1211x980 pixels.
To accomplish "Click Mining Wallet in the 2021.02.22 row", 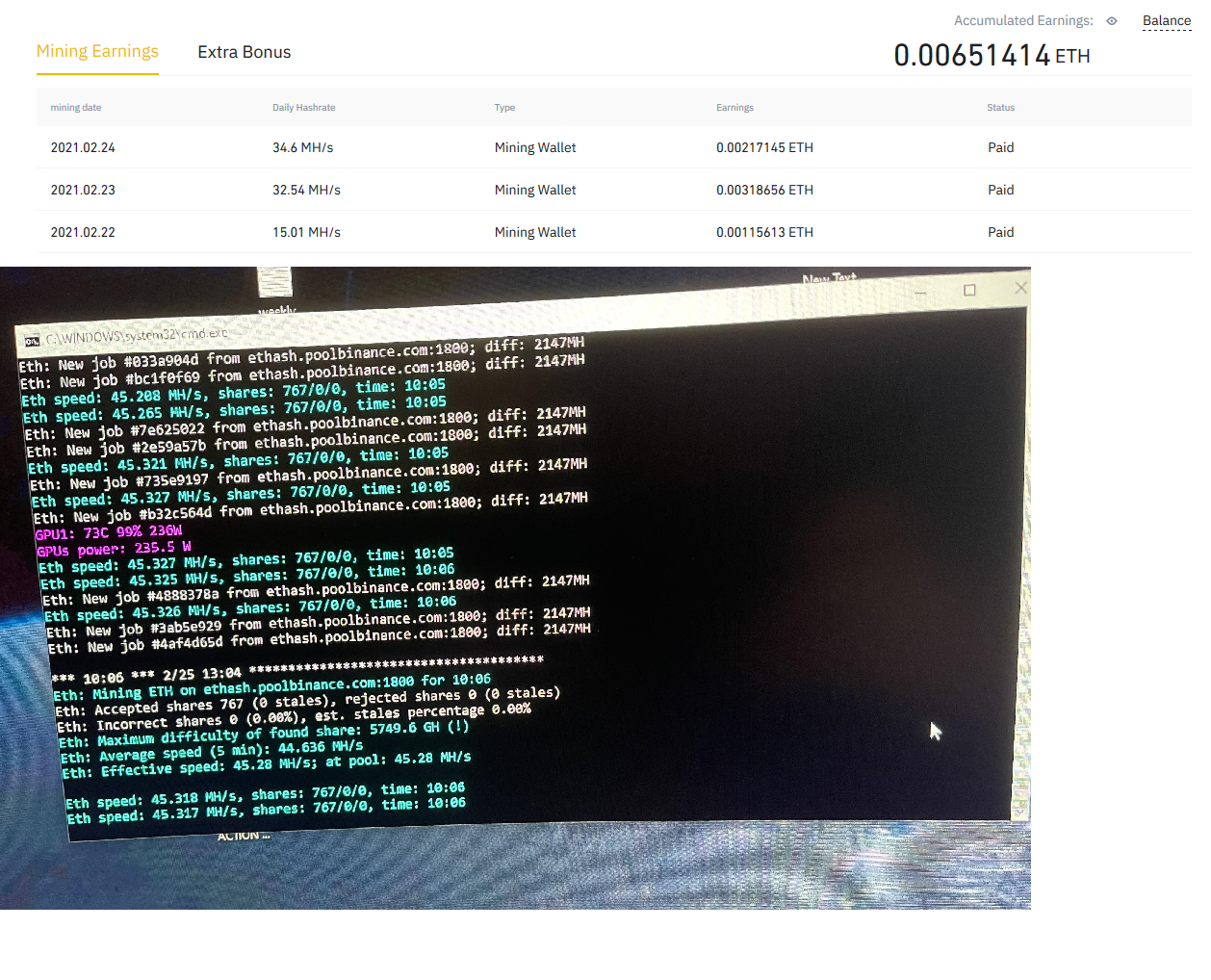I will point(535,232).
